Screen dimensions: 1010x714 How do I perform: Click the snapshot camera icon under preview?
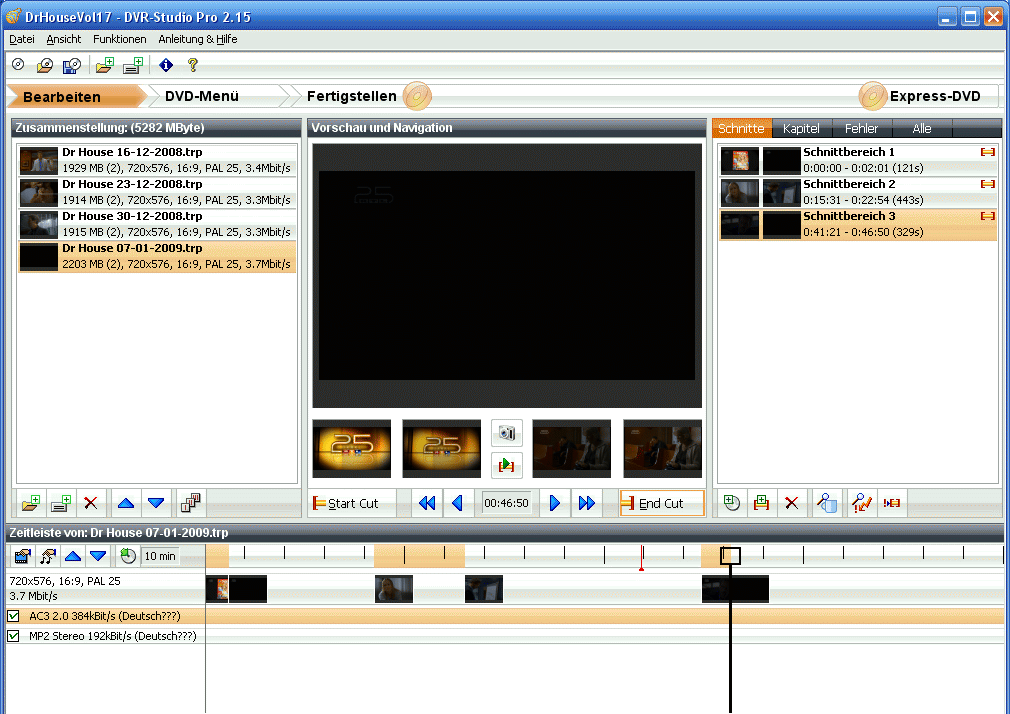click(507, 433)
